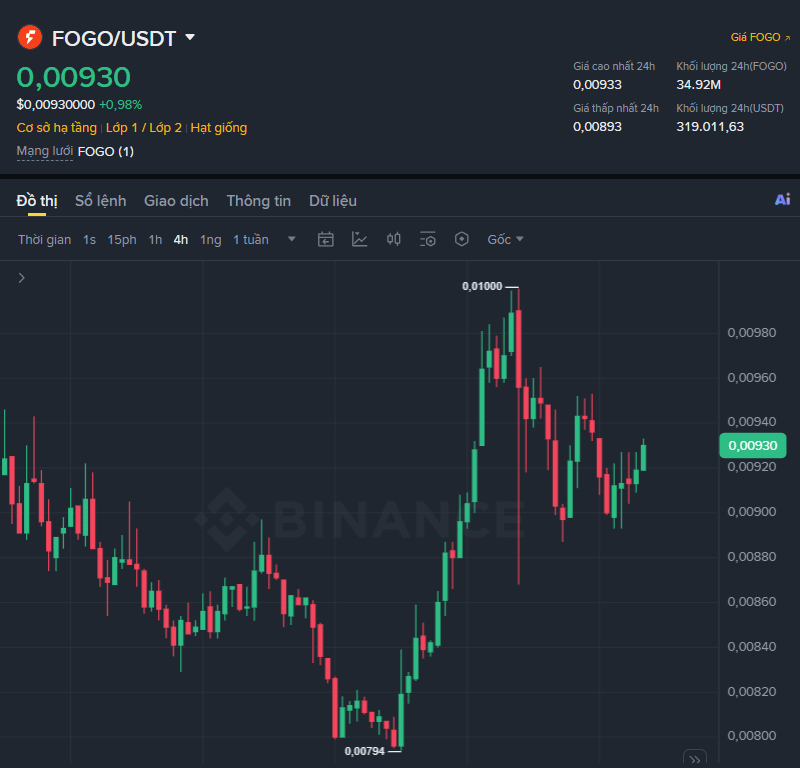This screenshot has height=768, width=800.
Task: Switch to the Đồ thị tab
Action: pyautogui.click(x=37, y=201)
